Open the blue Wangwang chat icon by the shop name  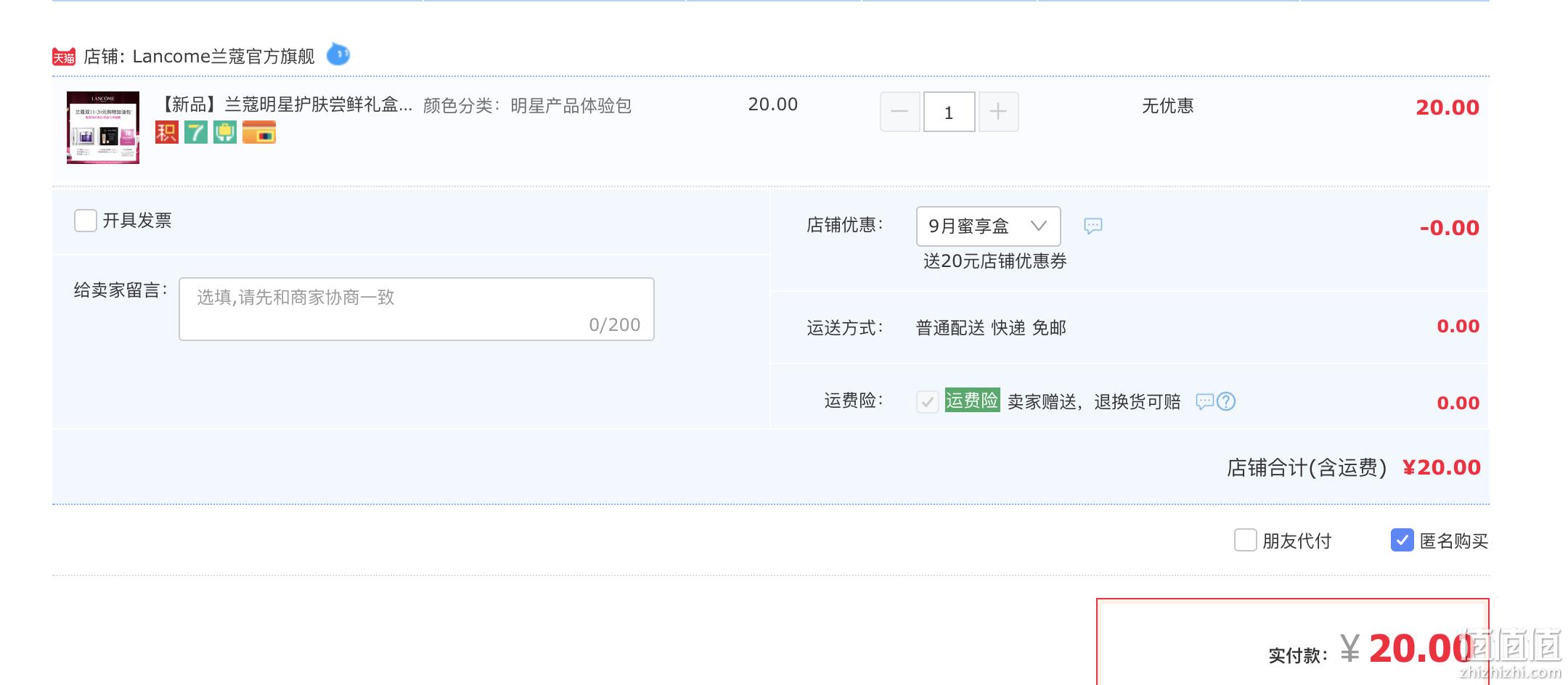pyautogui.click(x=338, y=54)
